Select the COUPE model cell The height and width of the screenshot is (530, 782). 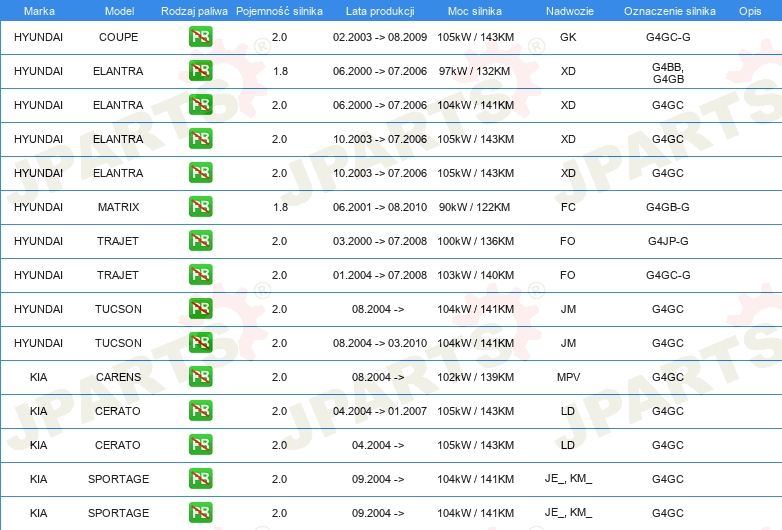click(119, 37)
